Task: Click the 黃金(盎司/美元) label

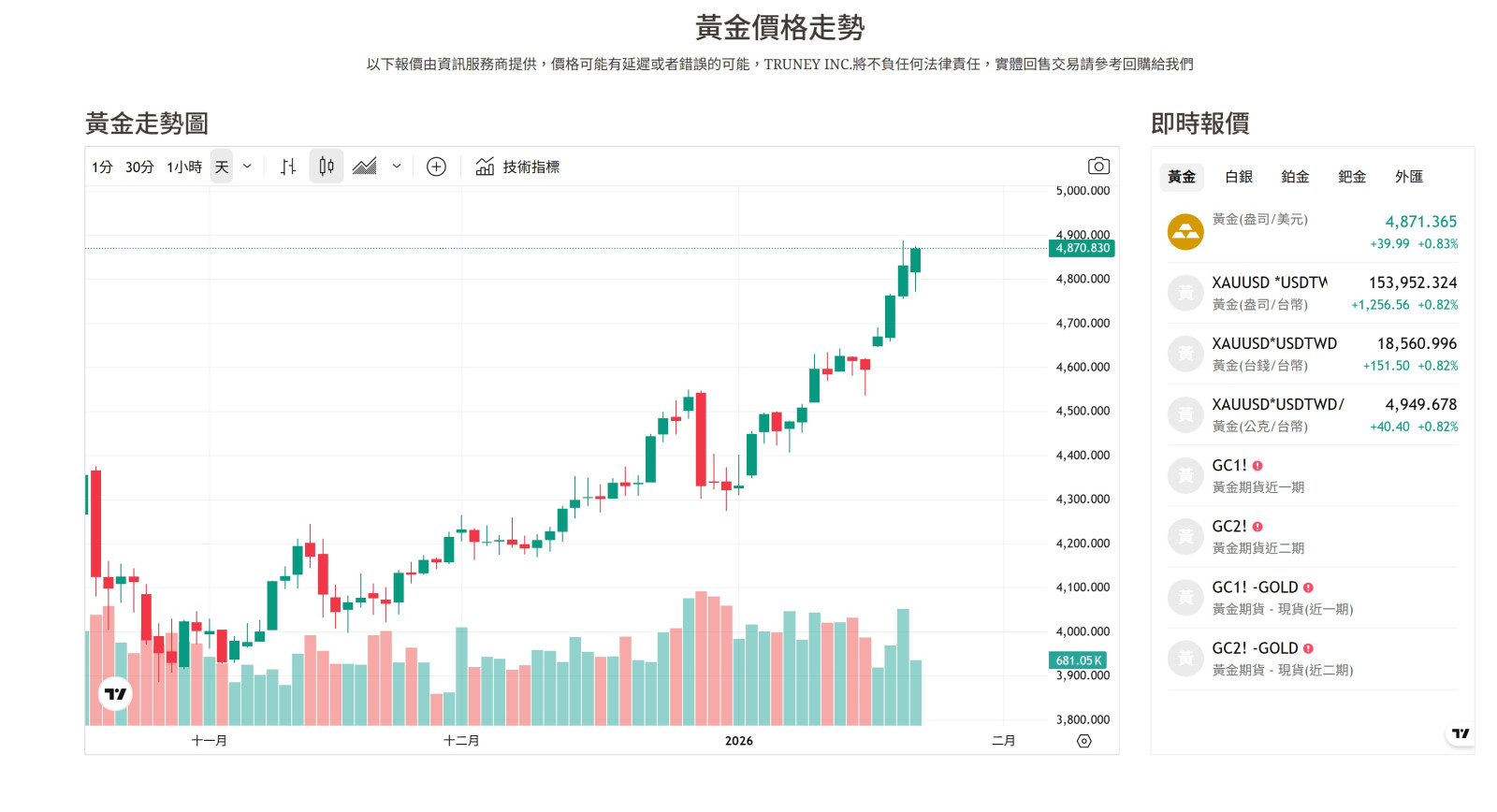Action: 1260,220
